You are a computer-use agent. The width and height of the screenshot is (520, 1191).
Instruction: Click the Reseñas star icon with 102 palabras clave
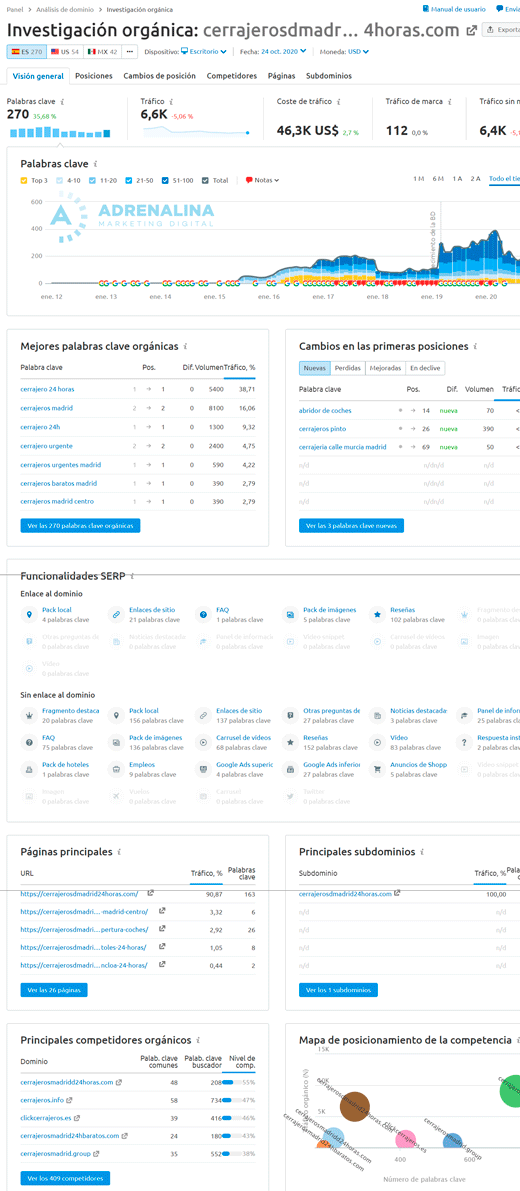377,614
